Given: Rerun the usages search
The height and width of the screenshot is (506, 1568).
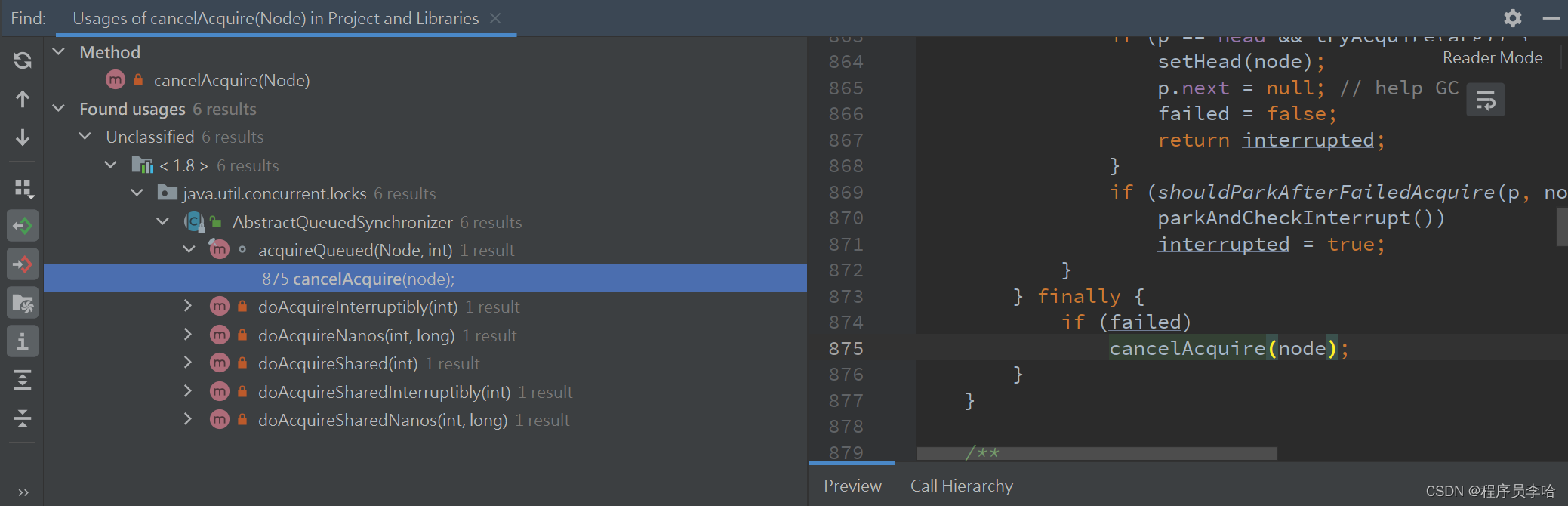Looking at the screenshot, I should click(23, 60).
